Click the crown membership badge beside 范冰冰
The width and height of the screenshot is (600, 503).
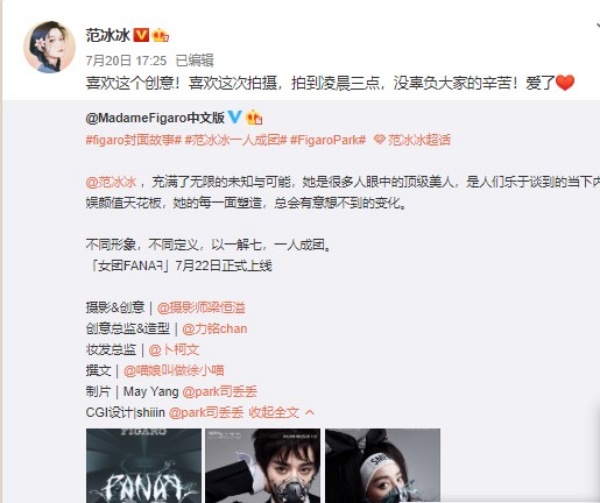click(160, 36)
